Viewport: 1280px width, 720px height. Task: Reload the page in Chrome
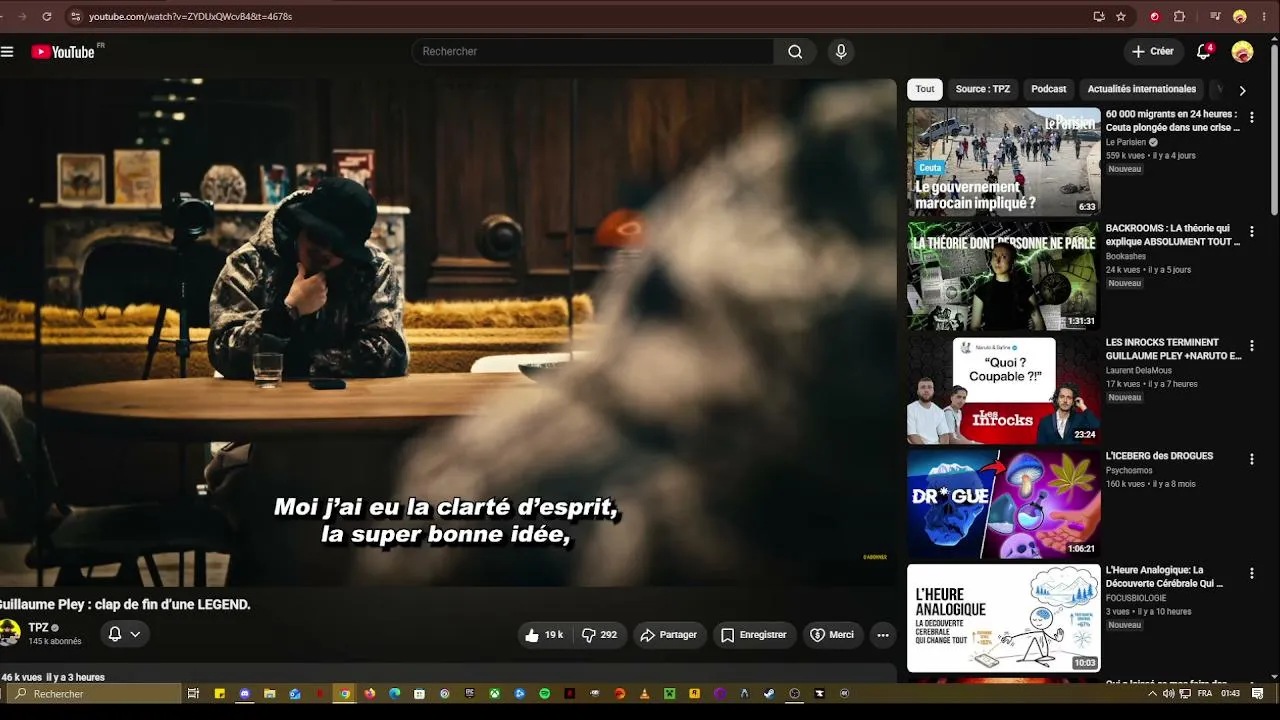pyautogui.click(x=47, y=16)
